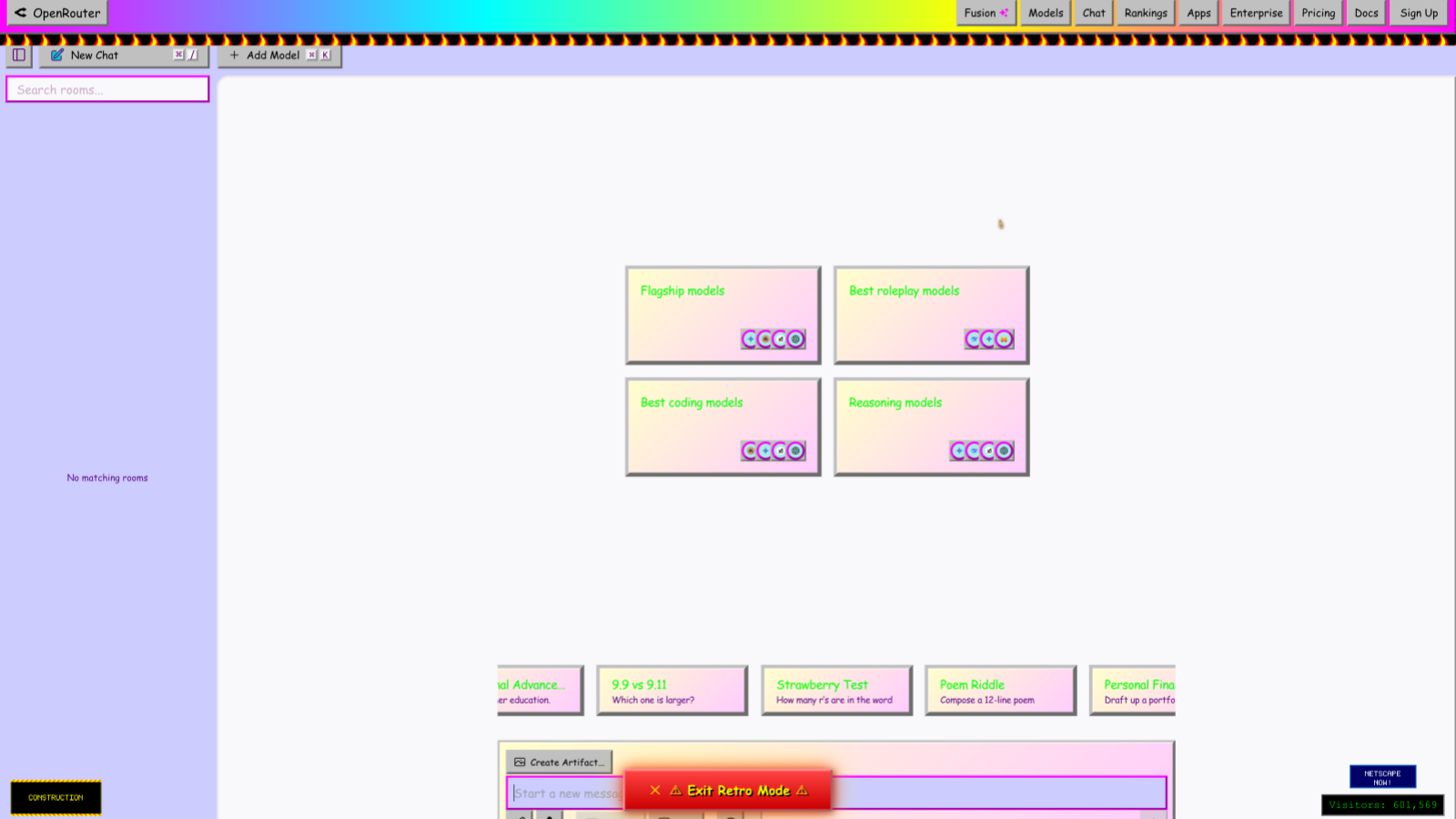Open the Docs link
The image size is (1456, 819).
(1366, 13)
